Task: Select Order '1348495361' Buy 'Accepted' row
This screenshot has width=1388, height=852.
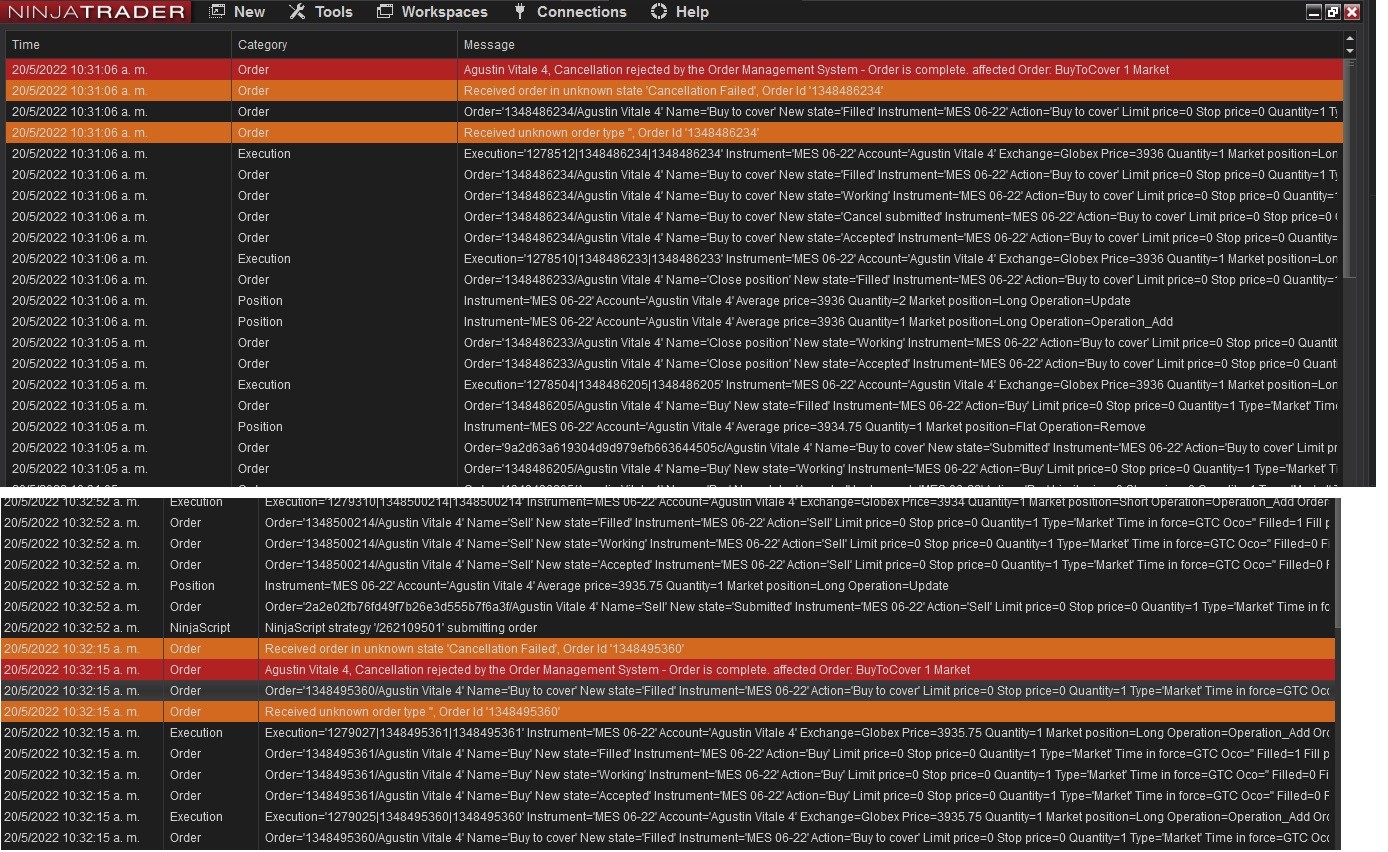Action: click(x=668, y=796)
